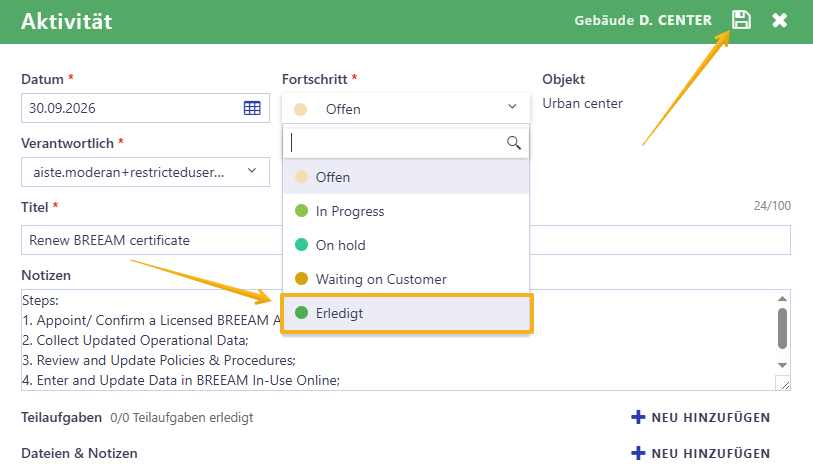Open the calendar picker in Datum field
This screenshot has width=813, height=467.
pos(252,108)
